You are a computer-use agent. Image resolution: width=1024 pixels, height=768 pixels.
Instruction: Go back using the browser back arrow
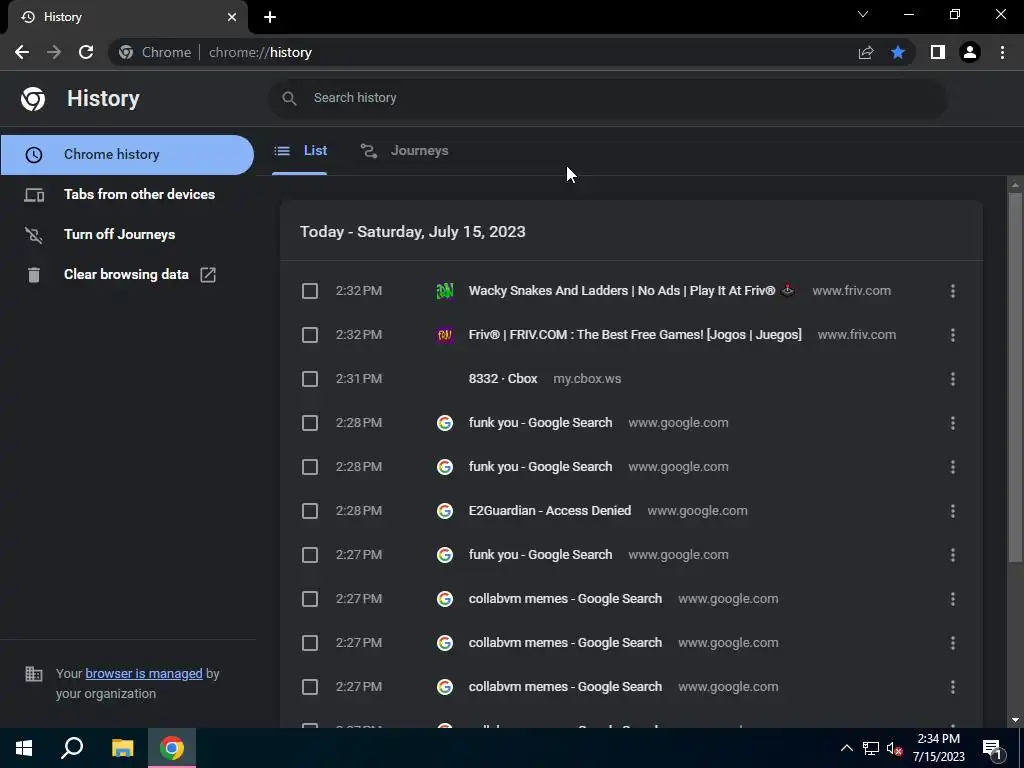22,52
